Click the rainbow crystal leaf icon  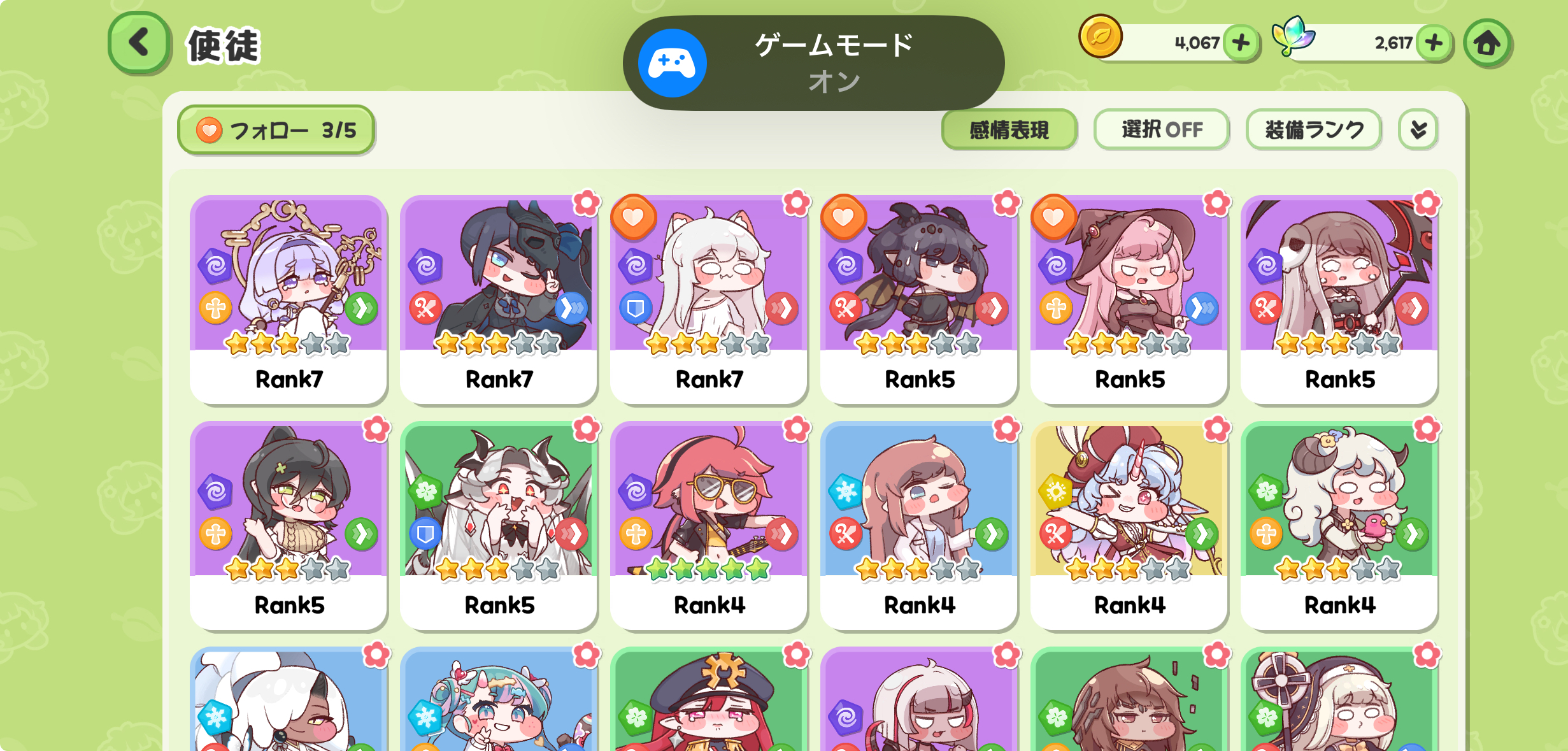point(1293,36)
